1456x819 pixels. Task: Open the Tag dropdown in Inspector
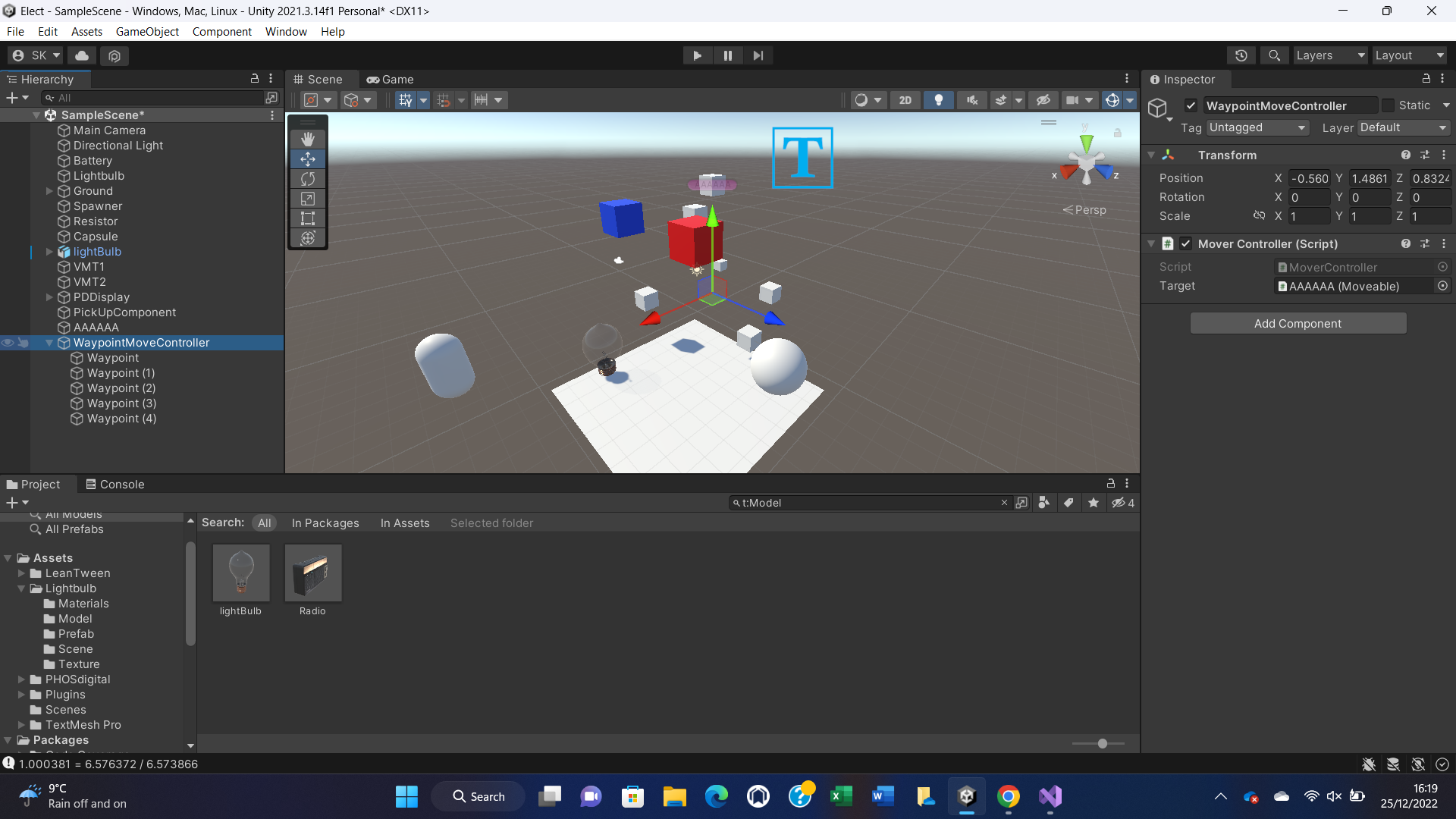pos(1253,127)
